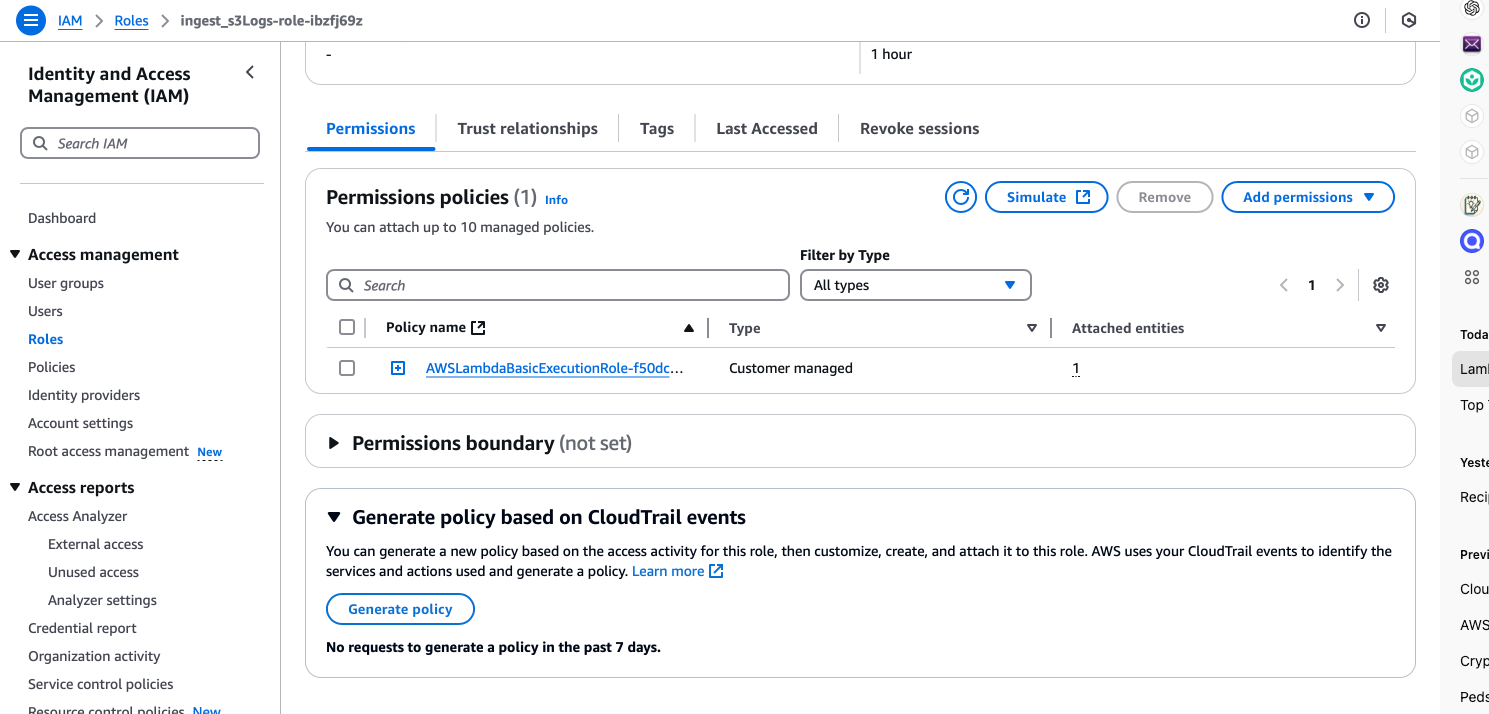This screenshot has width=1489, height=714.
Task: Click the external link icon after Learn more
Action: [716, 571]
